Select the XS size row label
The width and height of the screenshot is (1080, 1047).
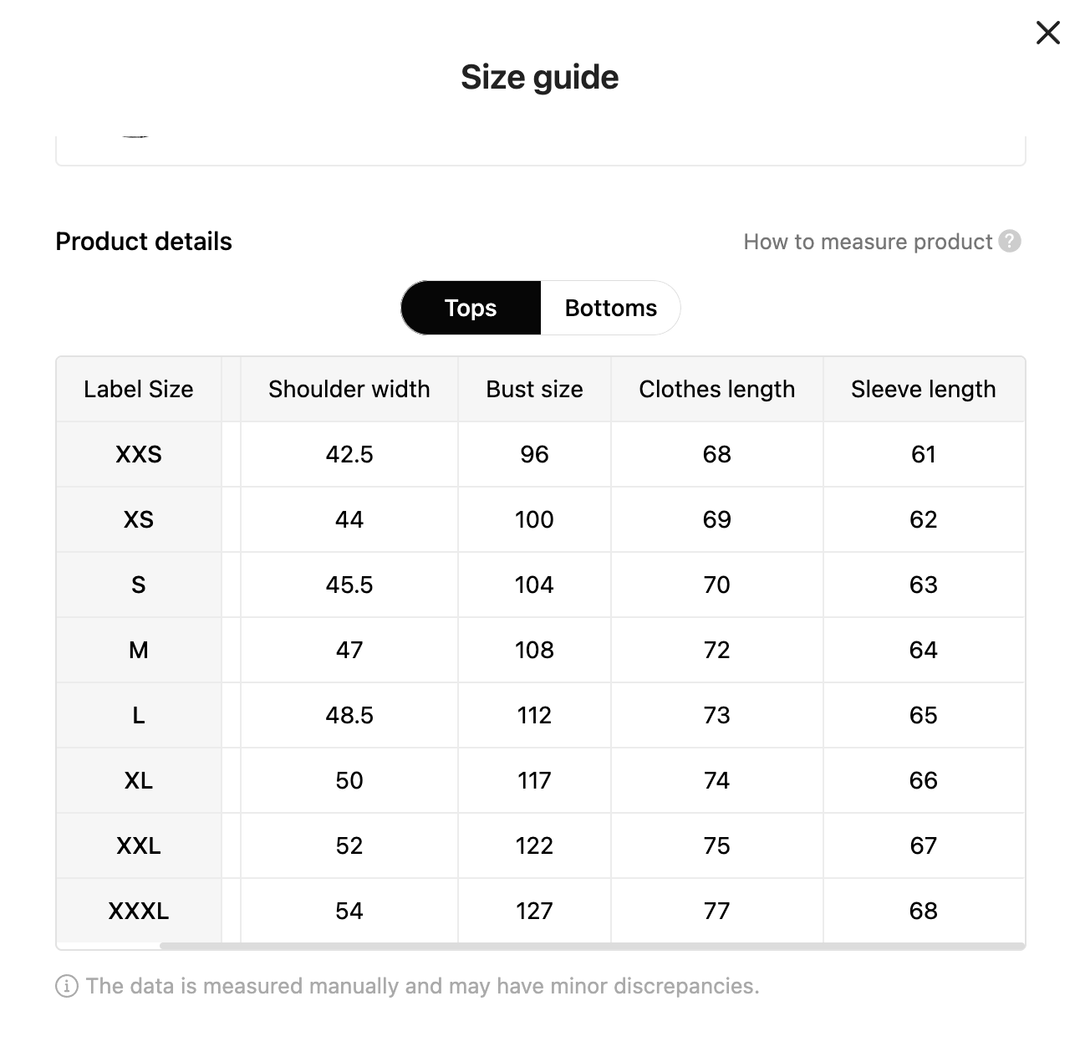[138, 519]
